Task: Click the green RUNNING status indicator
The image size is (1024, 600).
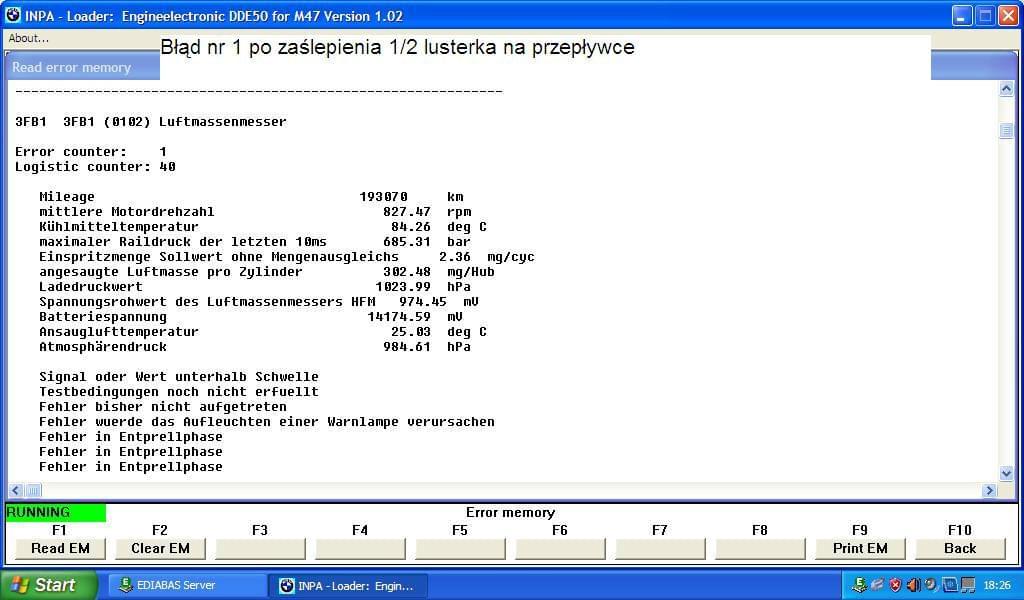Action: (56, 513)
